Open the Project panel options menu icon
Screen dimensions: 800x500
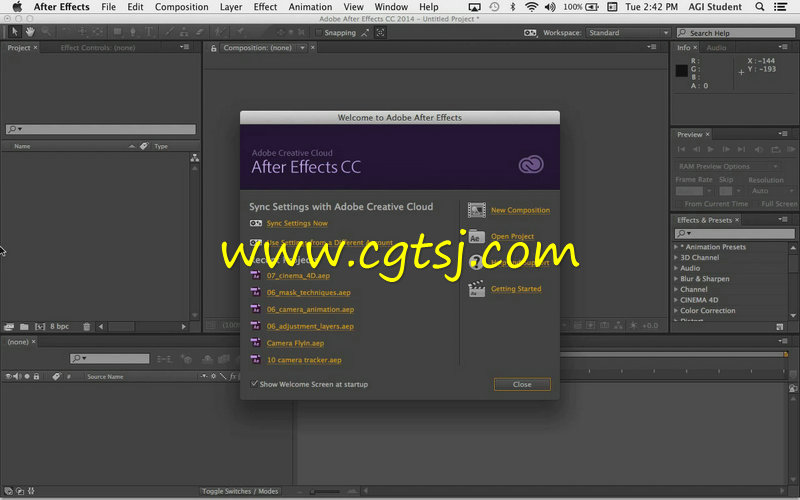[x=185, y=47]
